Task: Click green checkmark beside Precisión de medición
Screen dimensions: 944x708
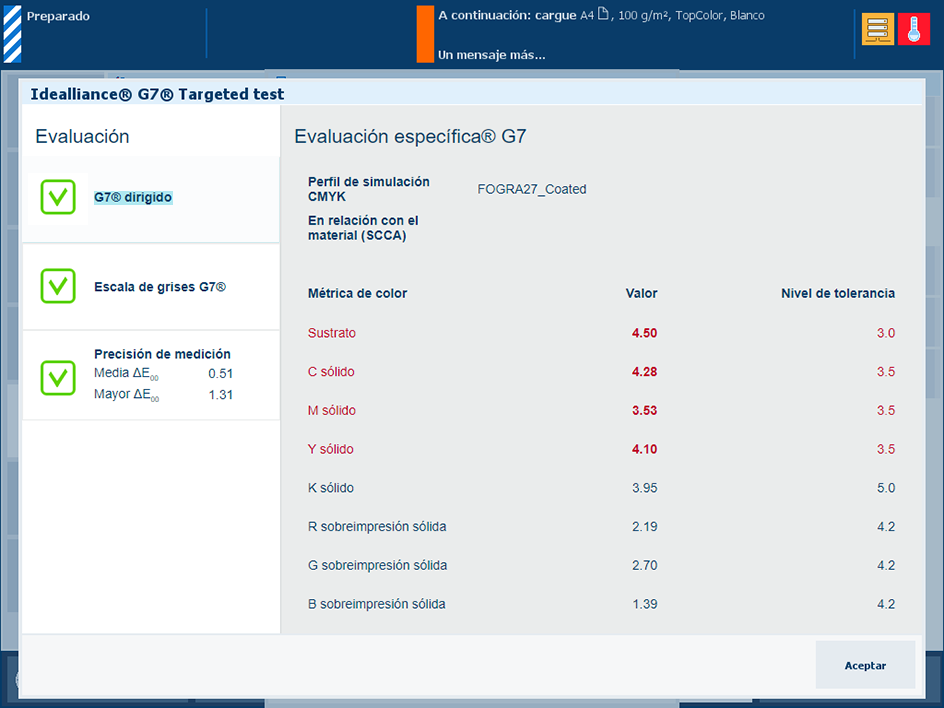Action: [58, 378]
